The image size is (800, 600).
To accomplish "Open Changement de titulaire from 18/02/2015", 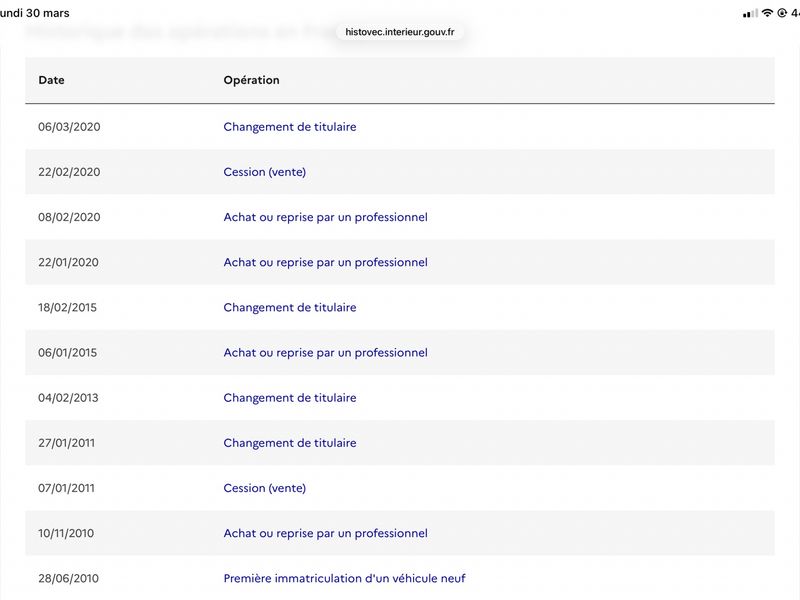I will (290, 307).
